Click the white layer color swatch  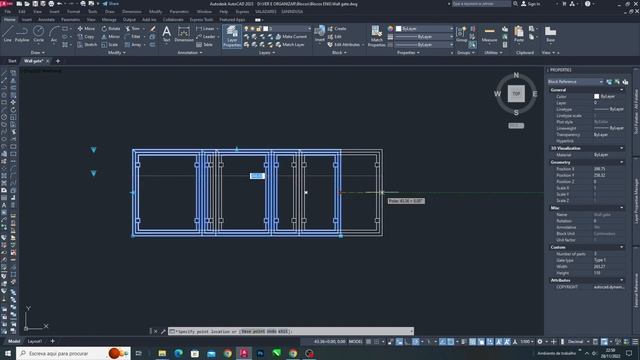point(265,29)
